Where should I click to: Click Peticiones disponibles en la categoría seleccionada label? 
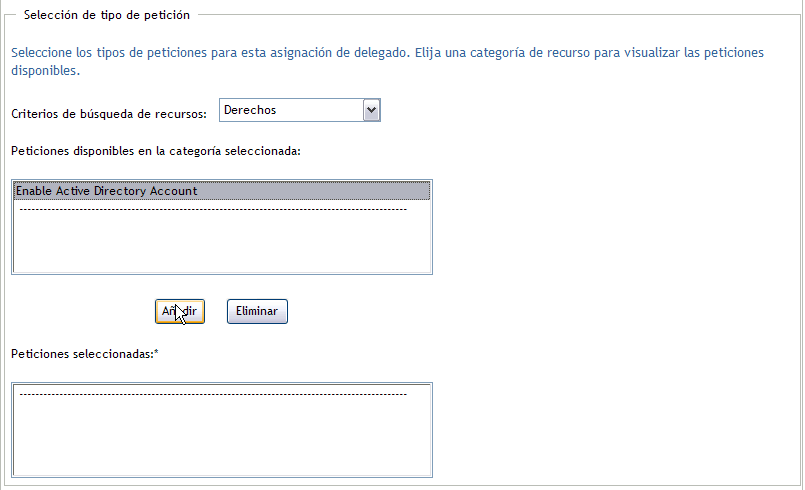pos(155,151)
